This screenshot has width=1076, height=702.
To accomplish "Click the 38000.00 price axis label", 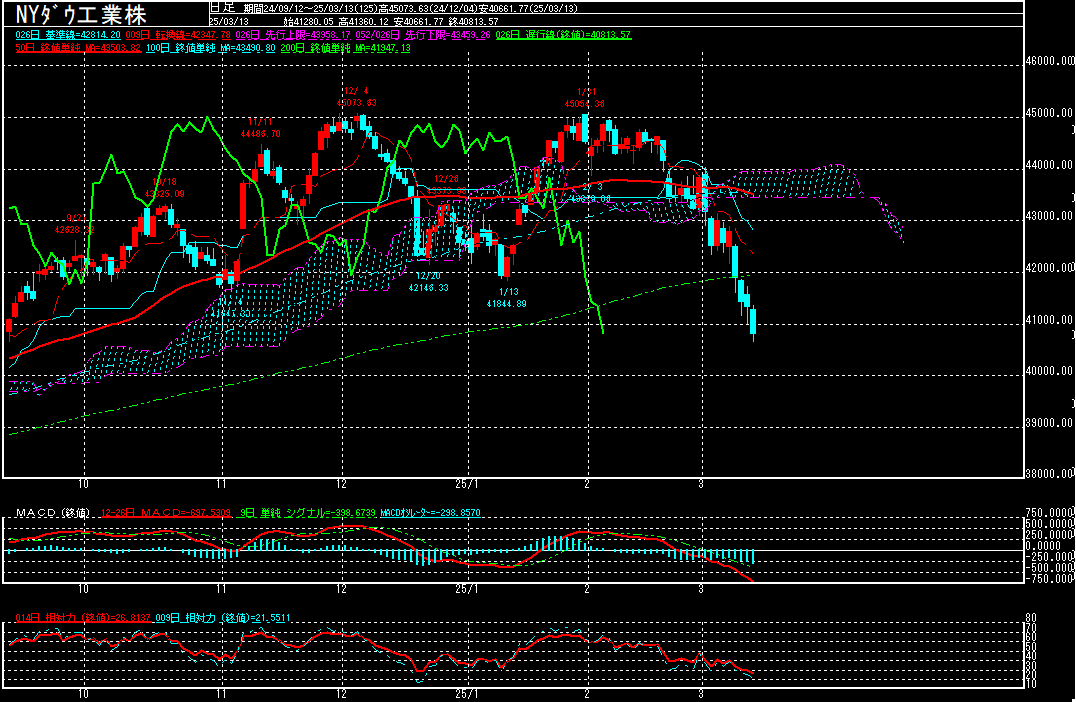I will [x=1049, y=473].
